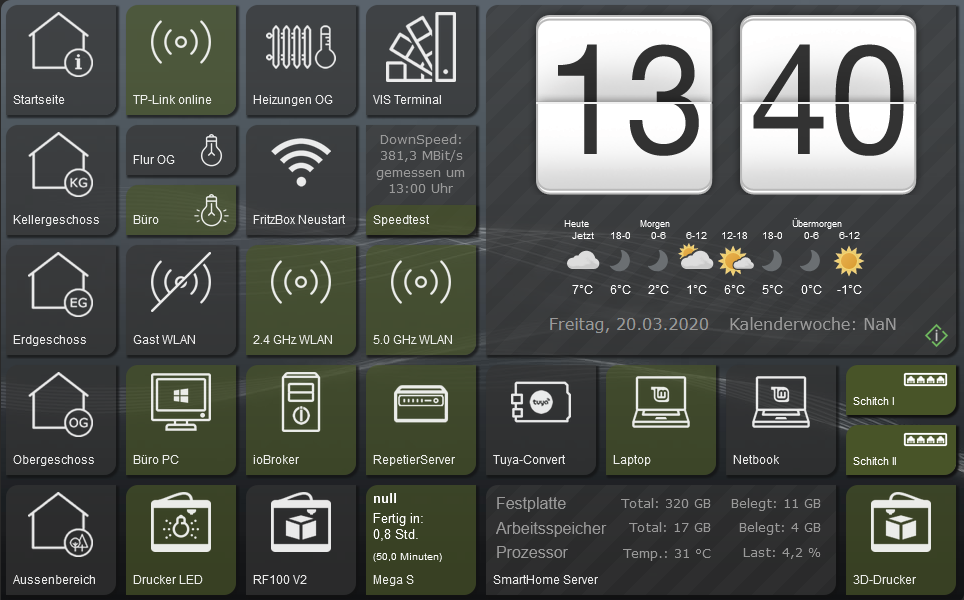Open the Erdgeschoss floor view
Image resolution: width=964 pixels, height=600 pixels.
pyautogui.click(x=61, y=300)
